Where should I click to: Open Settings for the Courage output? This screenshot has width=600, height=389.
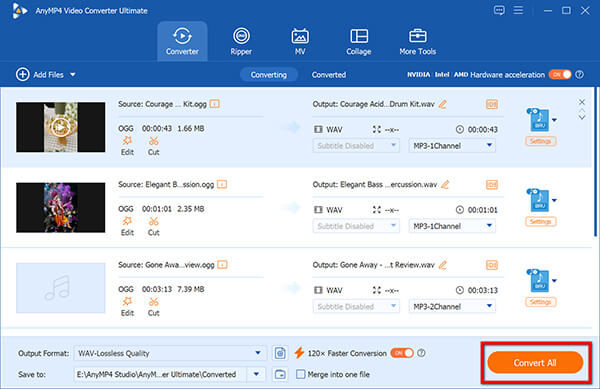tap(540, 141)
